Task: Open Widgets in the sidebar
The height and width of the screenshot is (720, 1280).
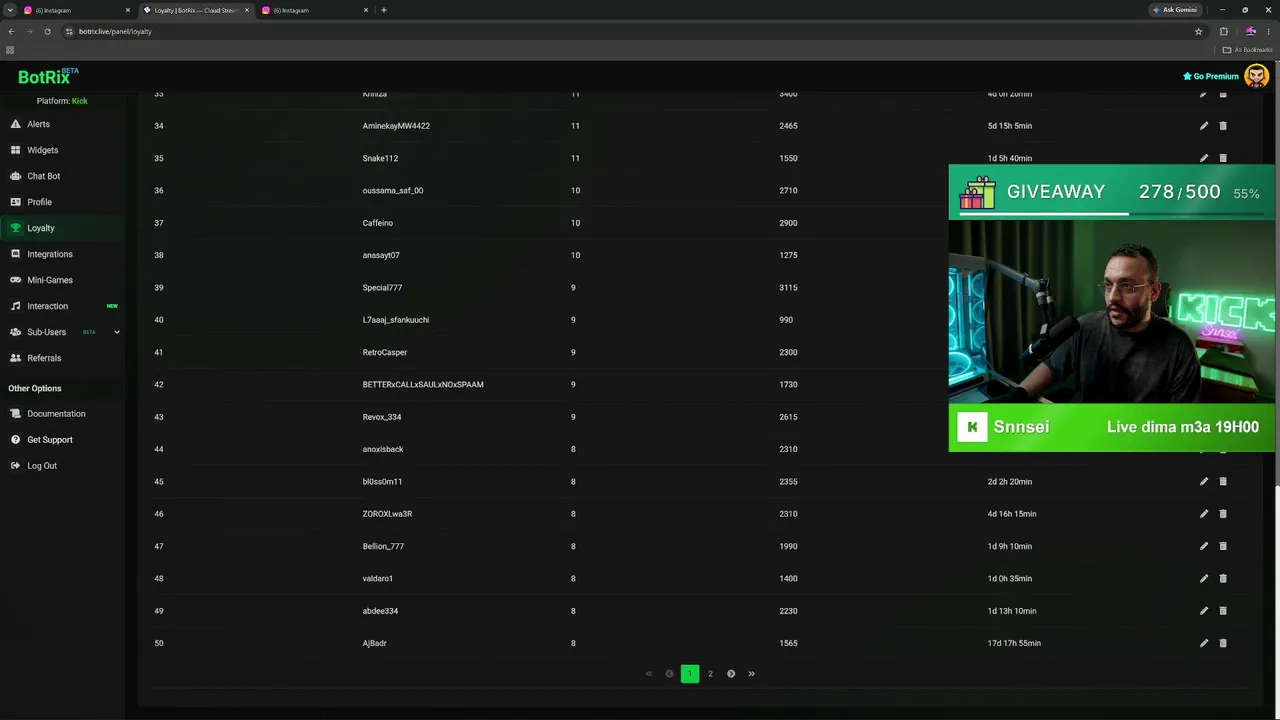Action: 42,150
